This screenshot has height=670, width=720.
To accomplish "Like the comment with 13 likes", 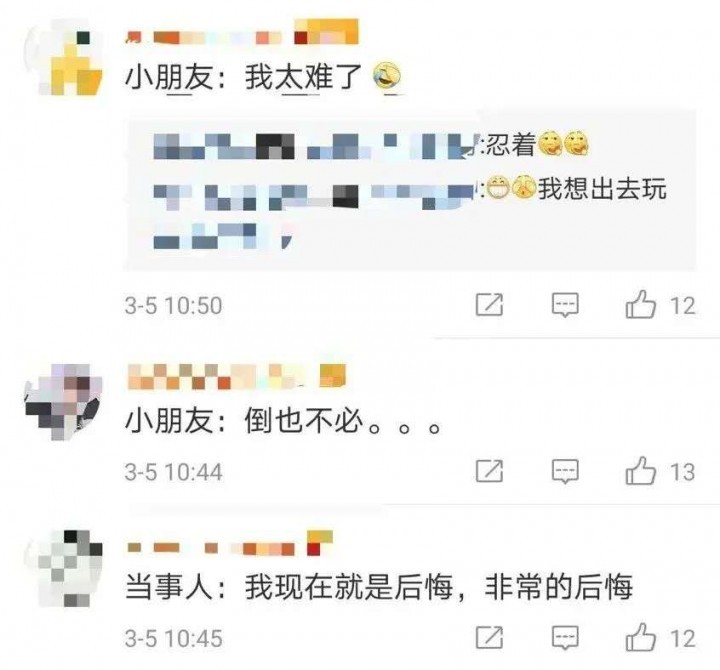I will tap(640, 471).
